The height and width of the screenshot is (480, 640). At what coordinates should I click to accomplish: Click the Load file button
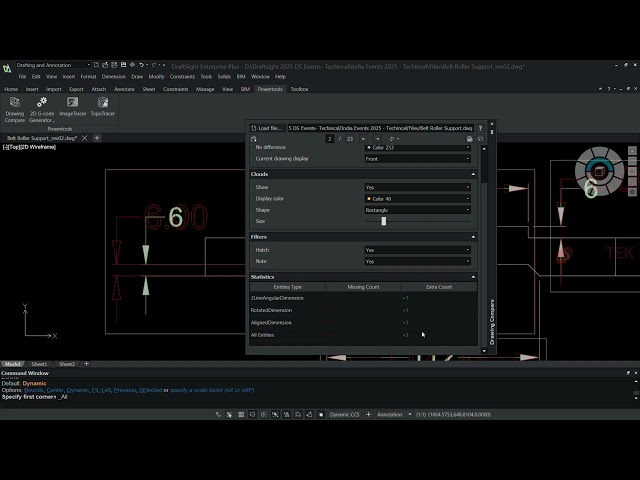coord(266,128)
